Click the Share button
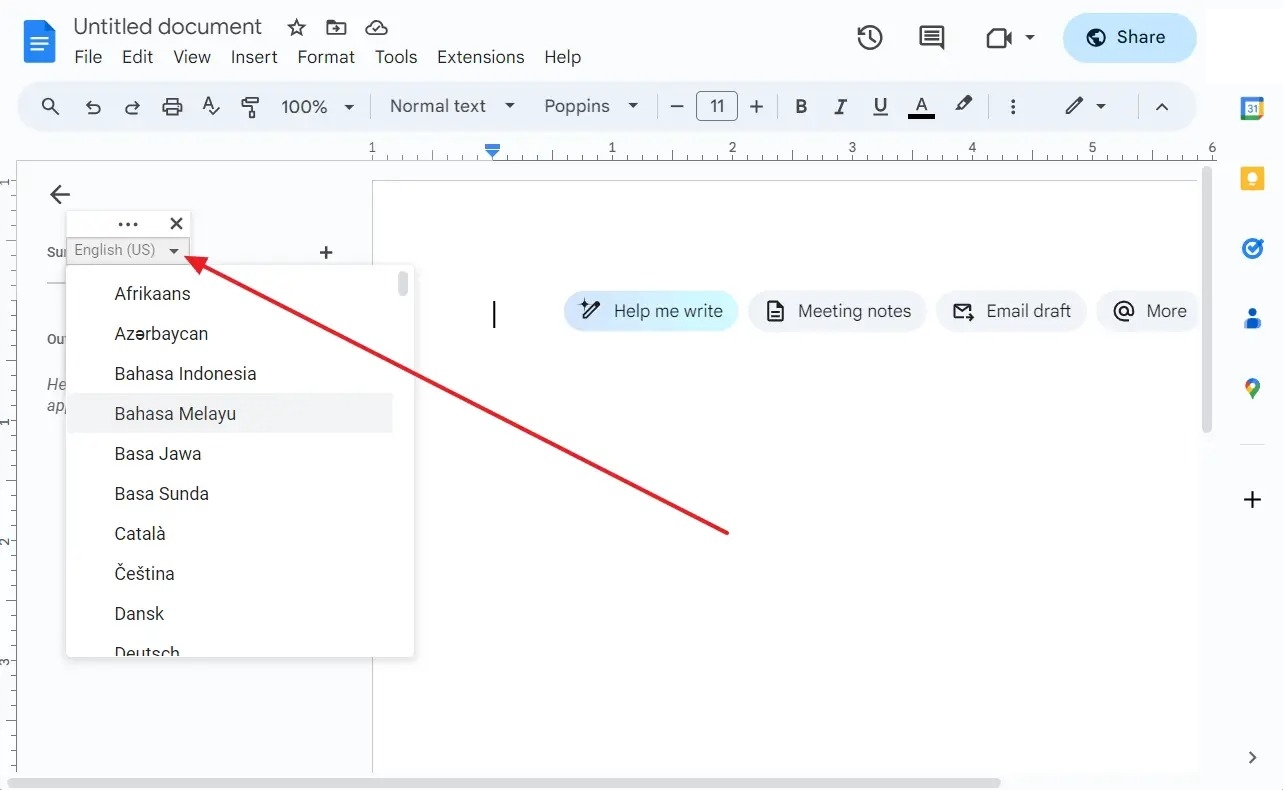This screenshot has width=1283, height=790. [1129, 37]
